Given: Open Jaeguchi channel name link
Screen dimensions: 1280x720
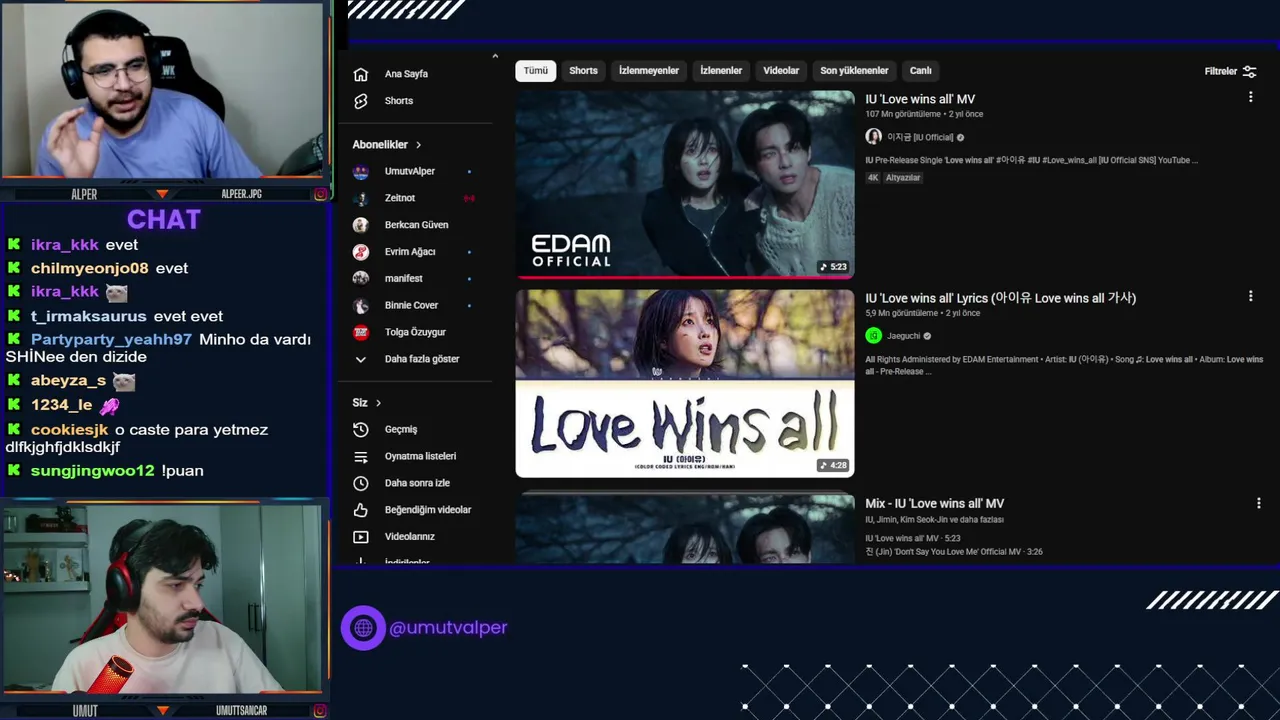Looking at the screenshot, I should (x=904, y=336).
